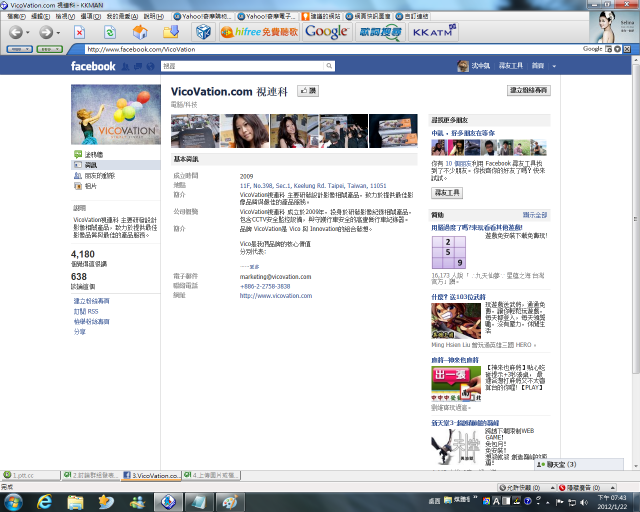Viewport: 640px width, 512px height.
Task: Click the Like button next to VicoVation.com title
Action: pos(308,91)
